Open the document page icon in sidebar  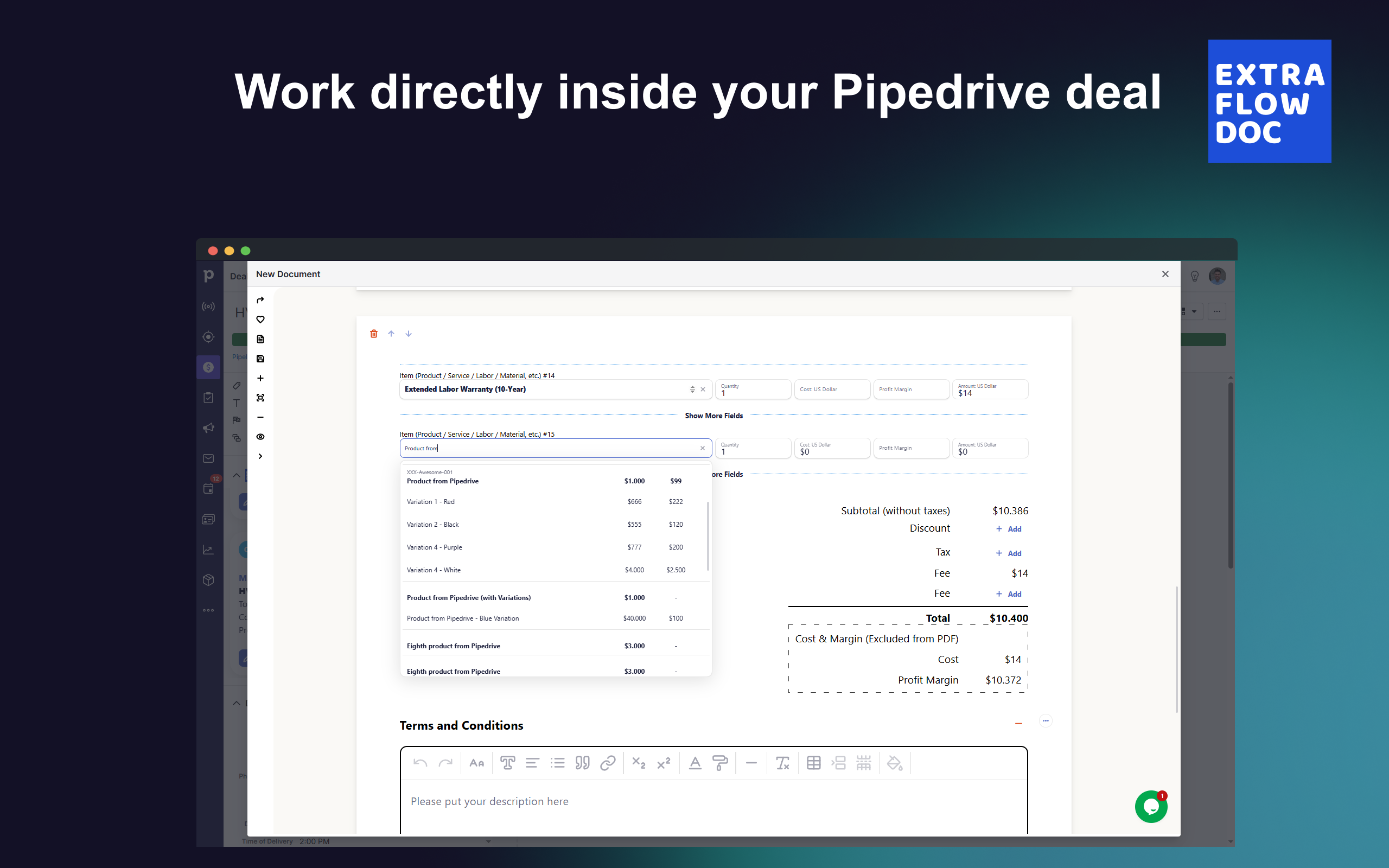click(x=260, y=339)
